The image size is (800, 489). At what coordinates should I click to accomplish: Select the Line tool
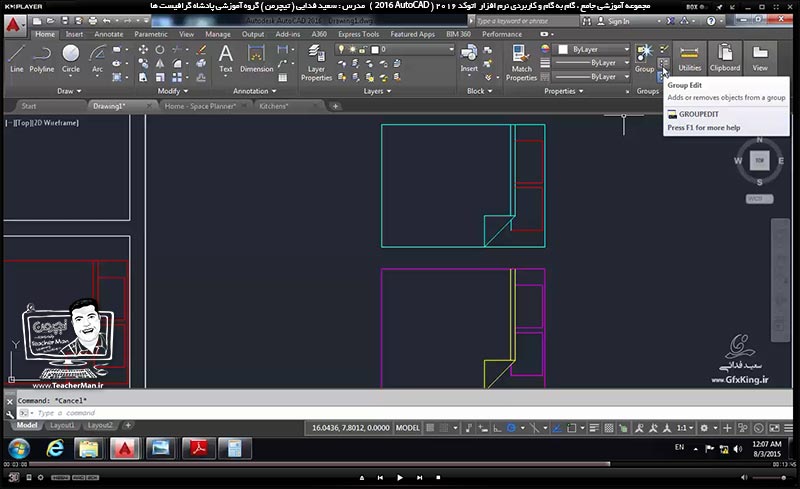click(16, 59)
